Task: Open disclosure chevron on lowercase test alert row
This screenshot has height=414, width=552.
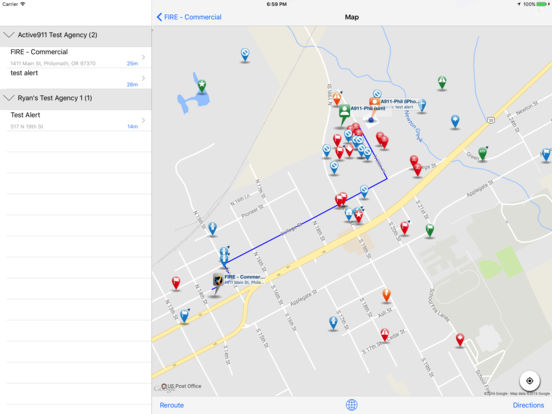Action: click(x=143, y=78)
